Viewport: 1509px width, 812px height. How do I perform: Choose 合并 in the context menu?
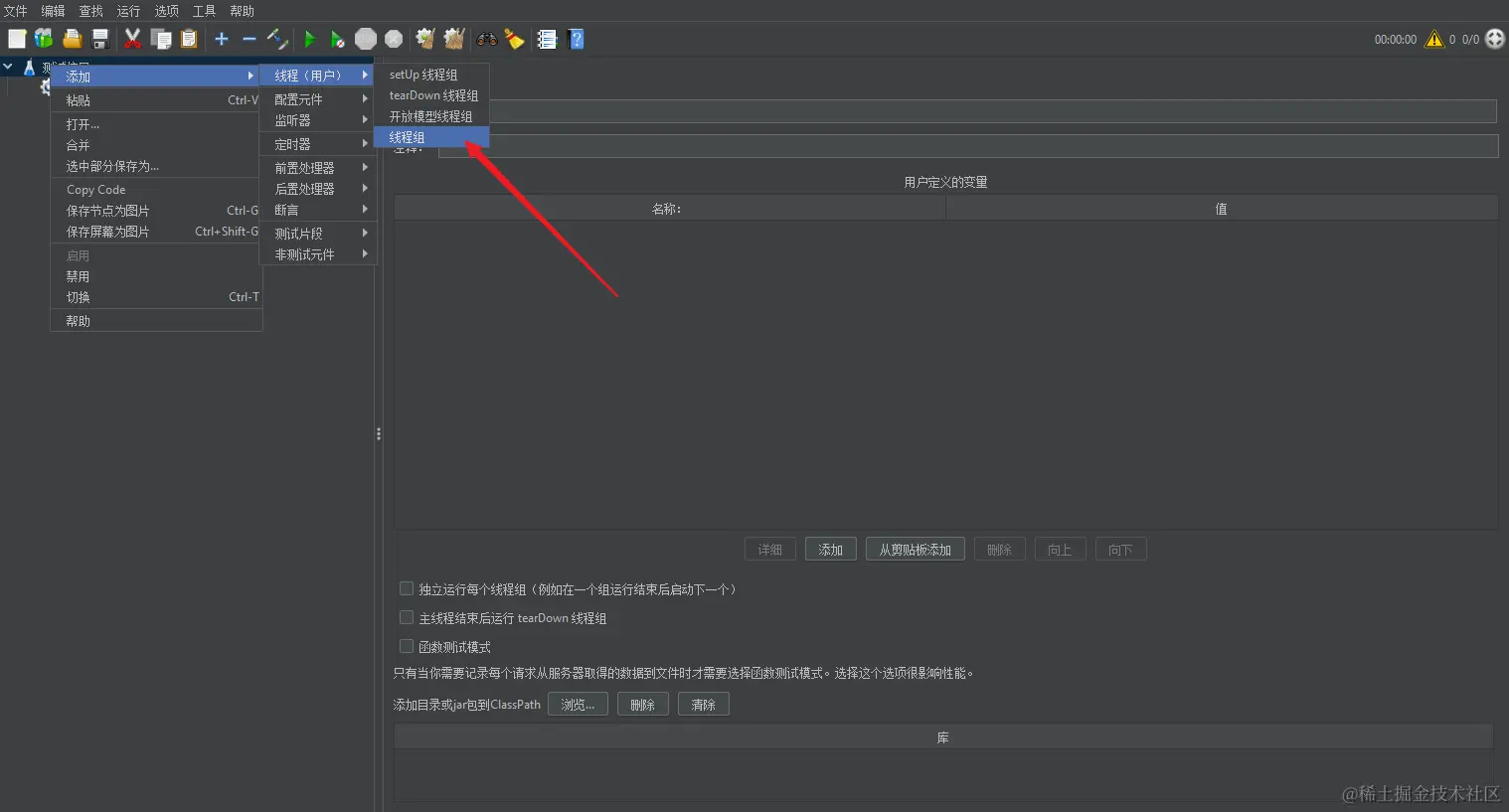156,145
